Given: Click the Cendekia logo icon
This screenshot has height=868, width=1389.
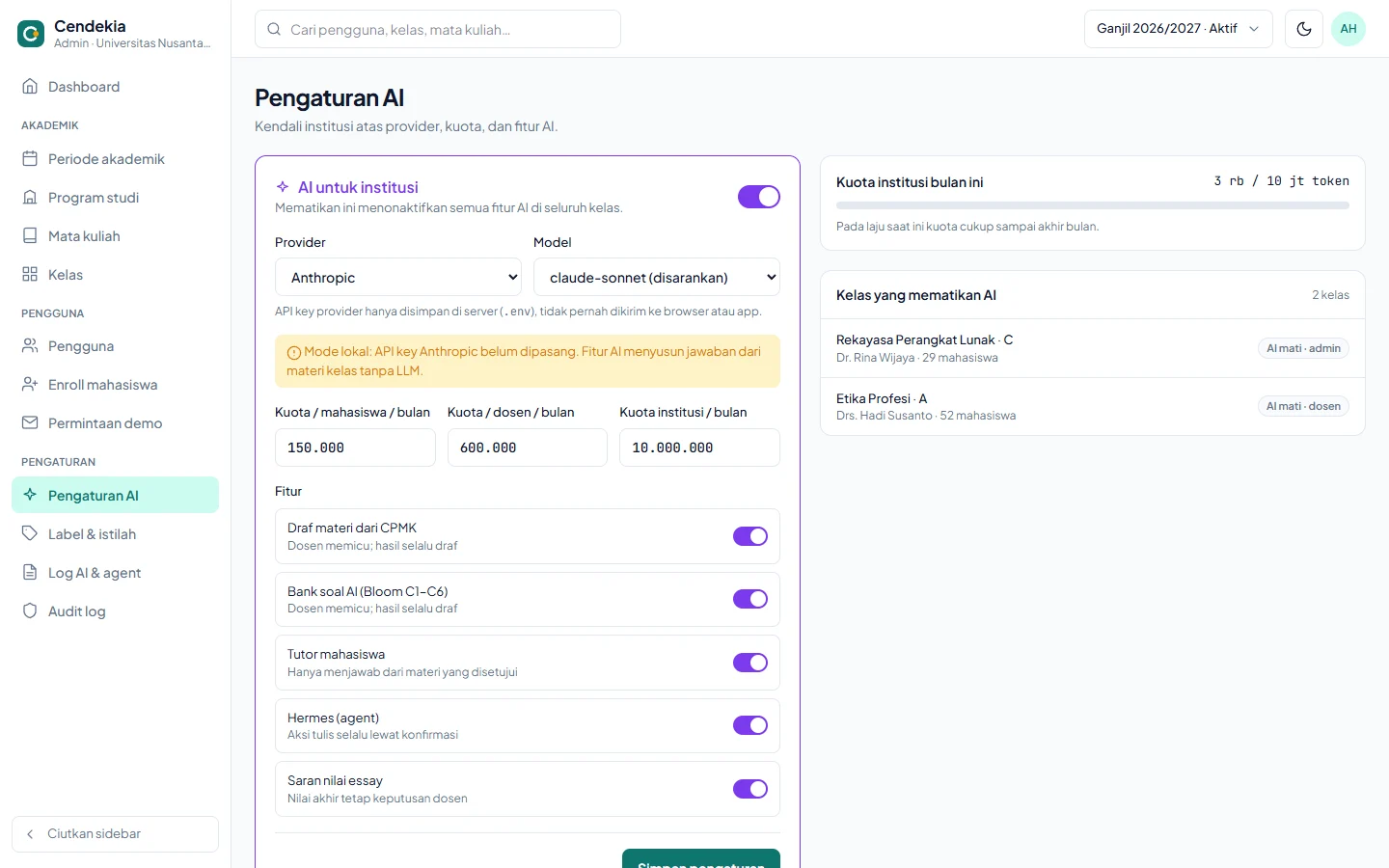Looking at the screenshot, I should [x=31, y=34].
